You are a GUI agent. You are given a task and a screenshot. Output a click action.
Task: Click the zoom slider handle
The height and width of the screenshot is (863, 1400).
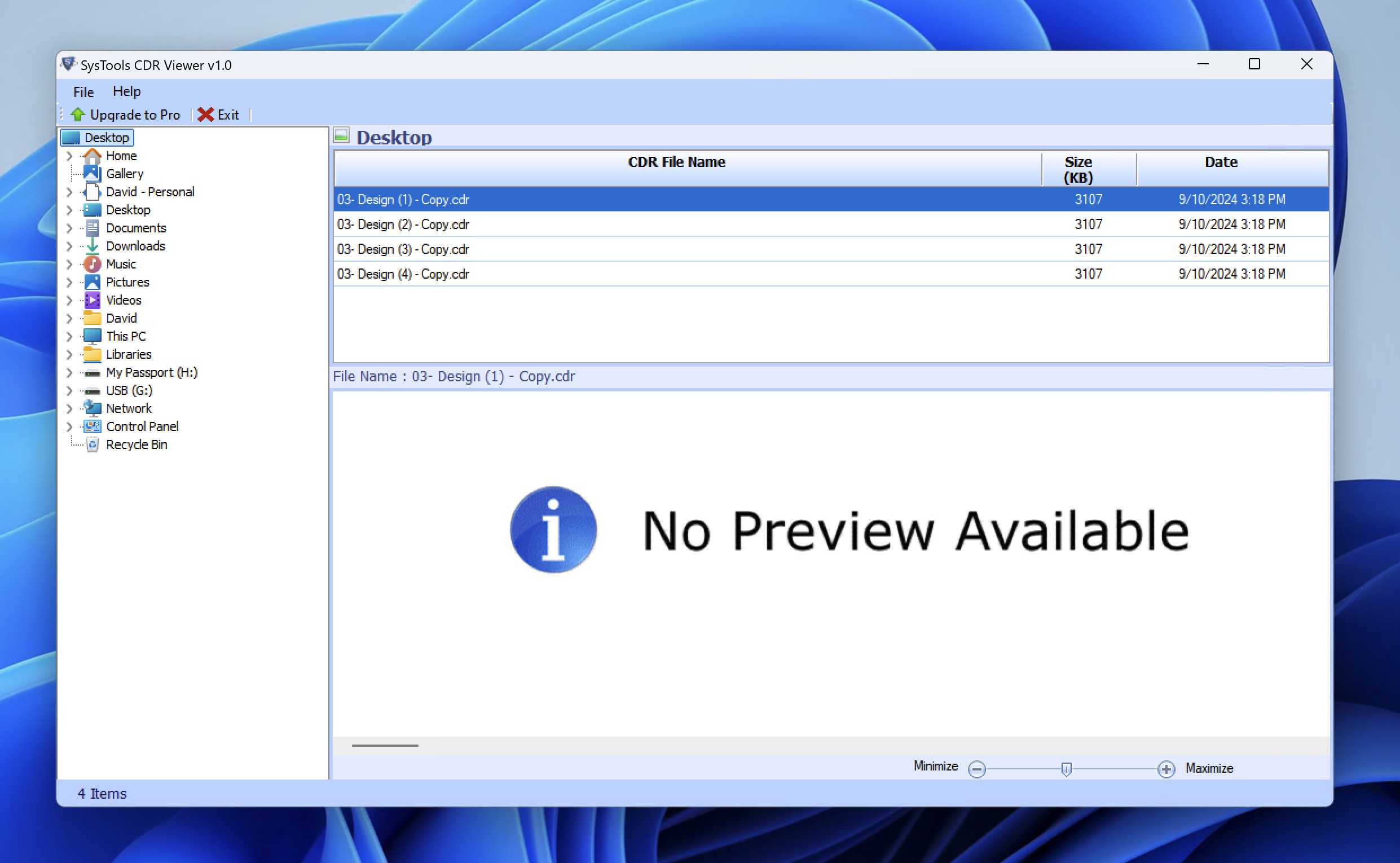click(x=1066, y=769)
